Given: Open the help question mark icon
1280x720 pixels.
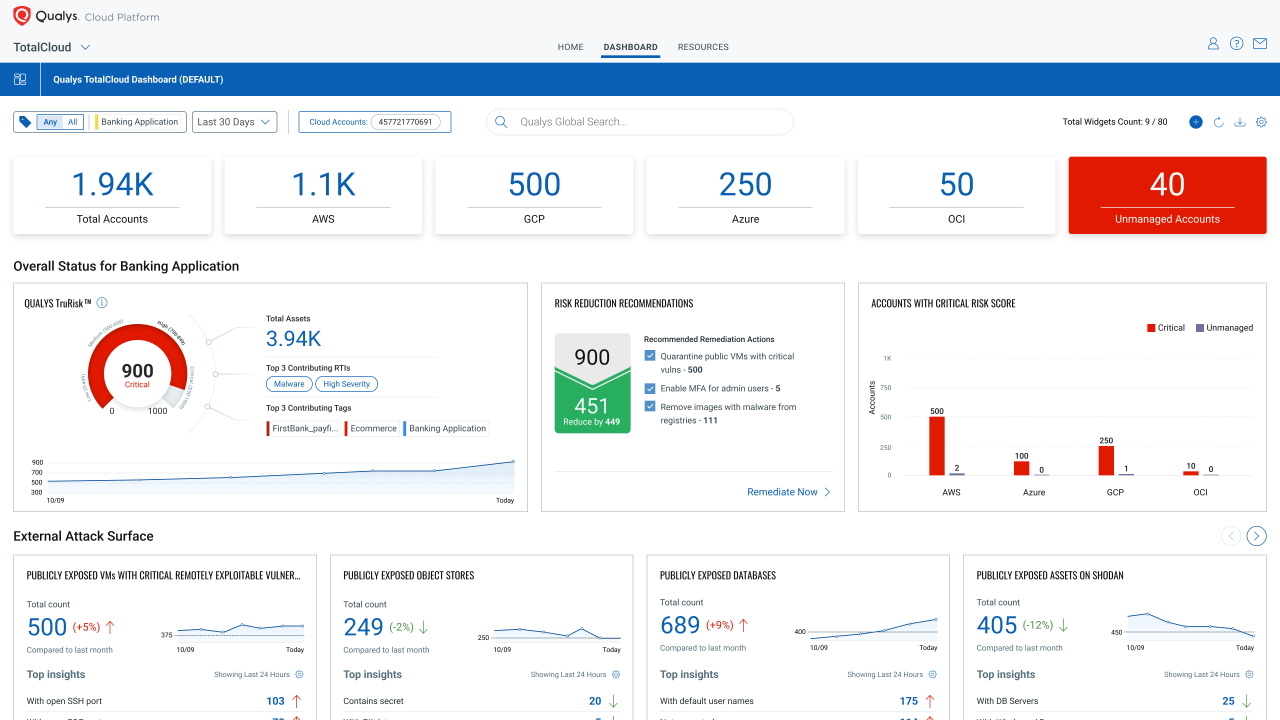Looking at the screenshot, I should (x=1237, y=43).
